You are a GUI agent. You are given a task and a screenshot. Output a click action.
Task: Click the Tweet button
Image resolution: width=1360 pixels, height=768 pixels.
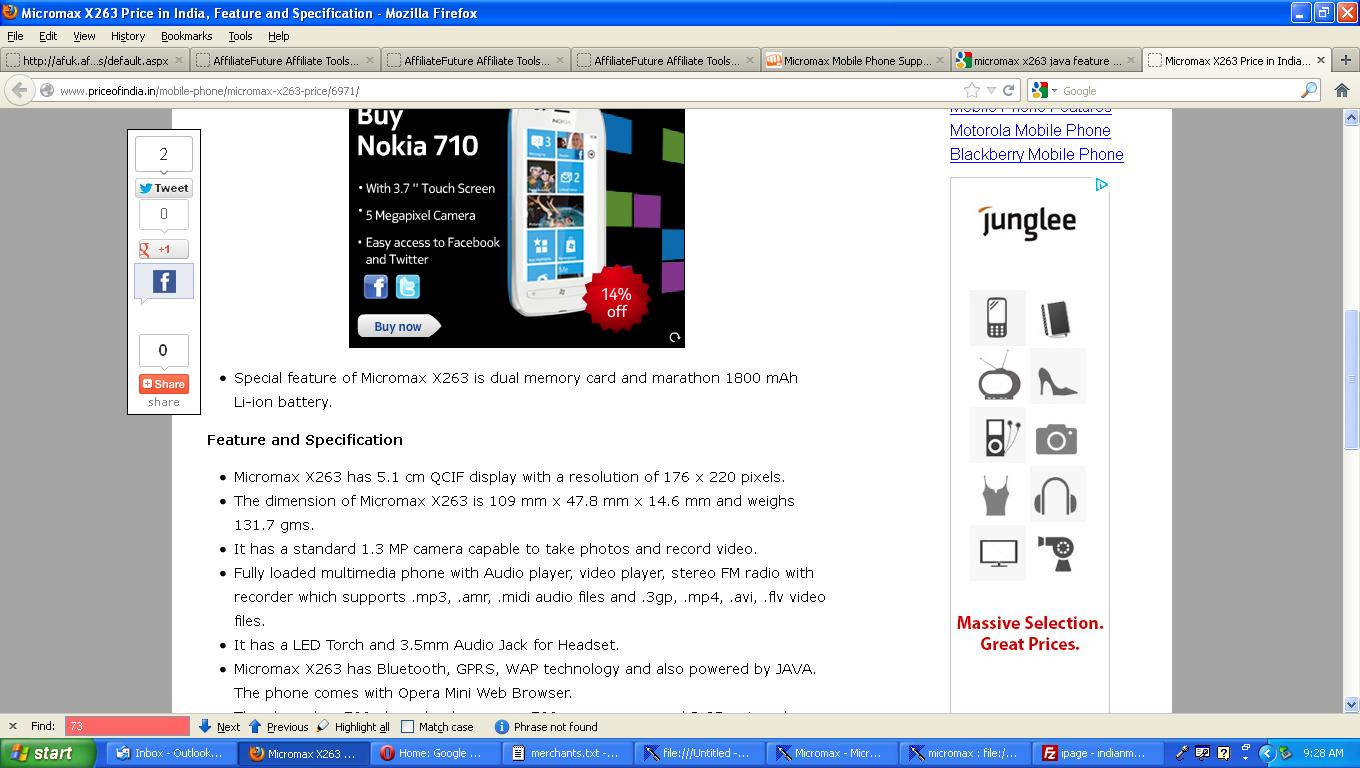pos(164,188)
